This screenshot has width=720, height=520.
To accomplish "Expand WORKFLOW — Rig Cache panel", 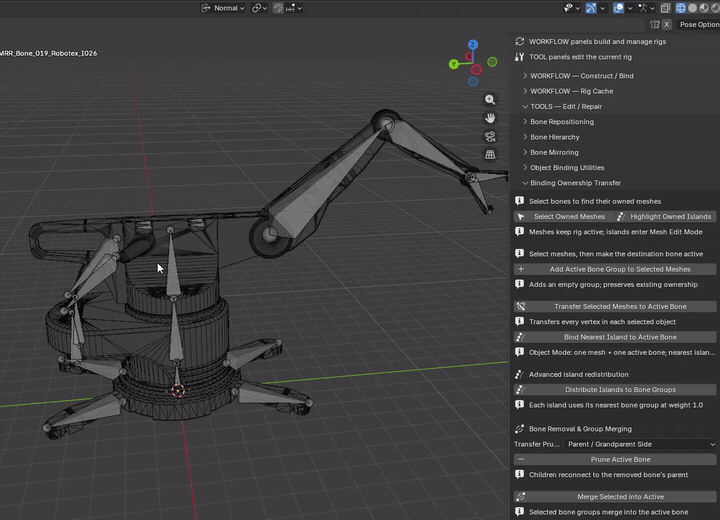I will point(571,91).
